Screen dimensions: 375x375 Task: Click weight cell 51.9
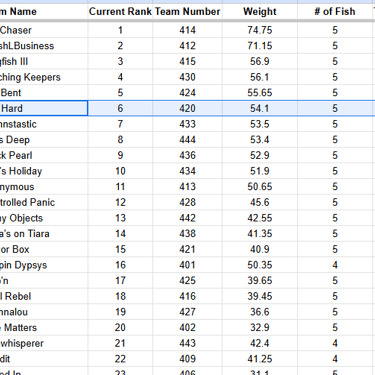260,171
